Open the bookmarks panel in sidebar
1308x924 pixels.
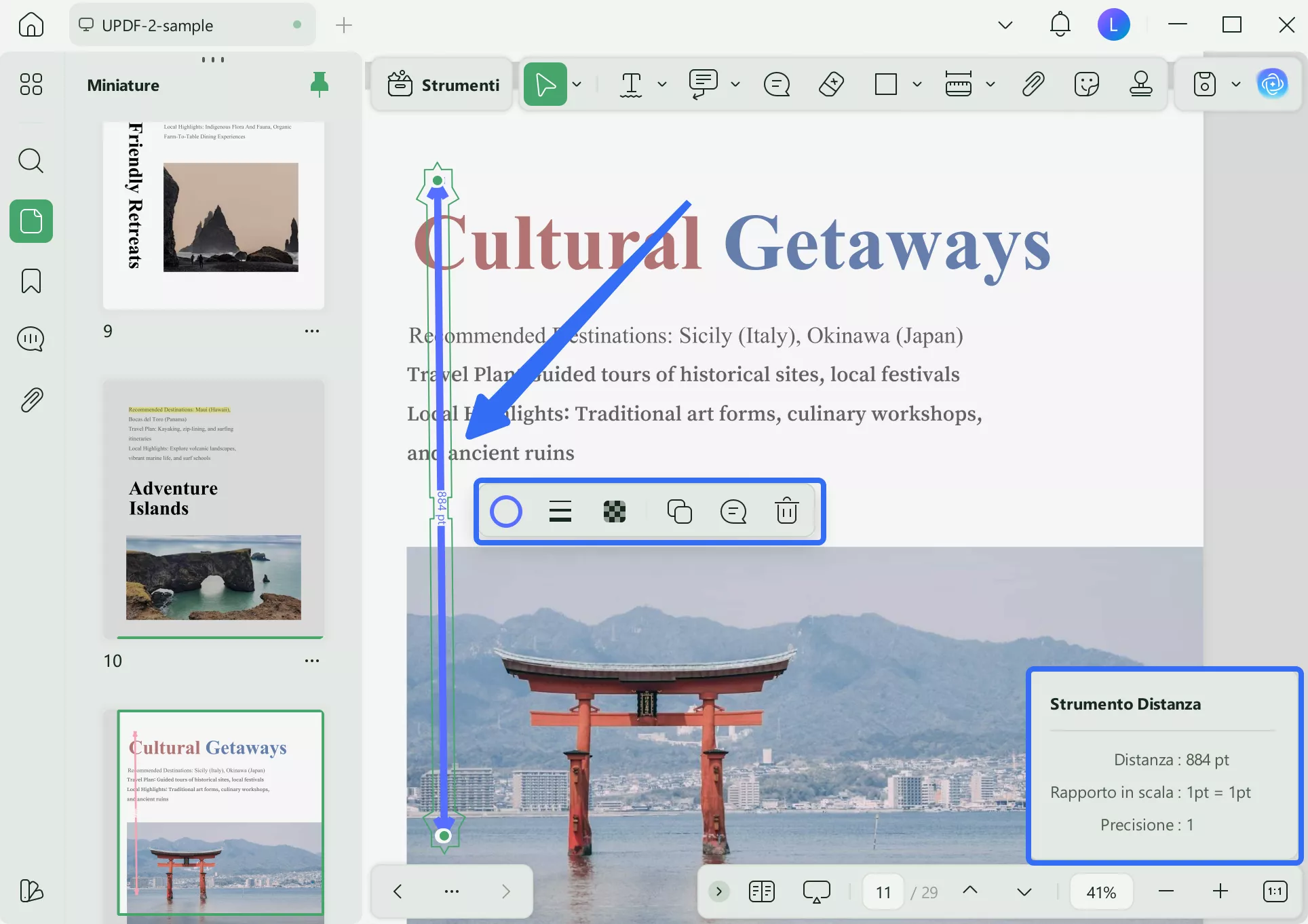pos(31,281)
